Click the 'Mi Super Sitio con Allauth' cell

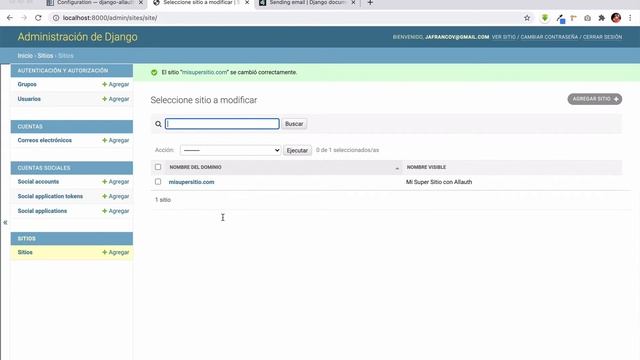pos(439,182)
